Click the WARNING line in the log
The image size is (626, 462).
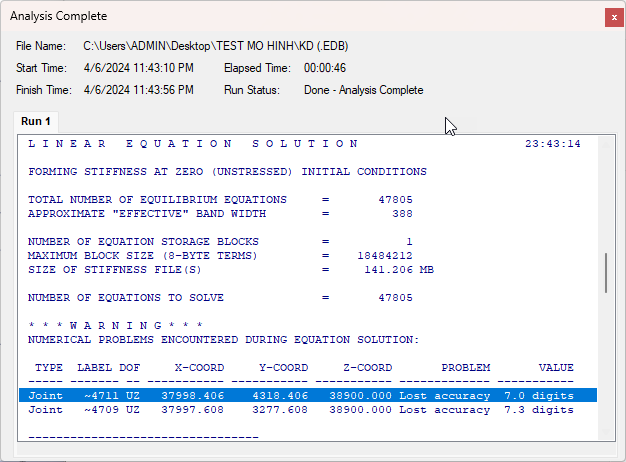tap(115, 326)
